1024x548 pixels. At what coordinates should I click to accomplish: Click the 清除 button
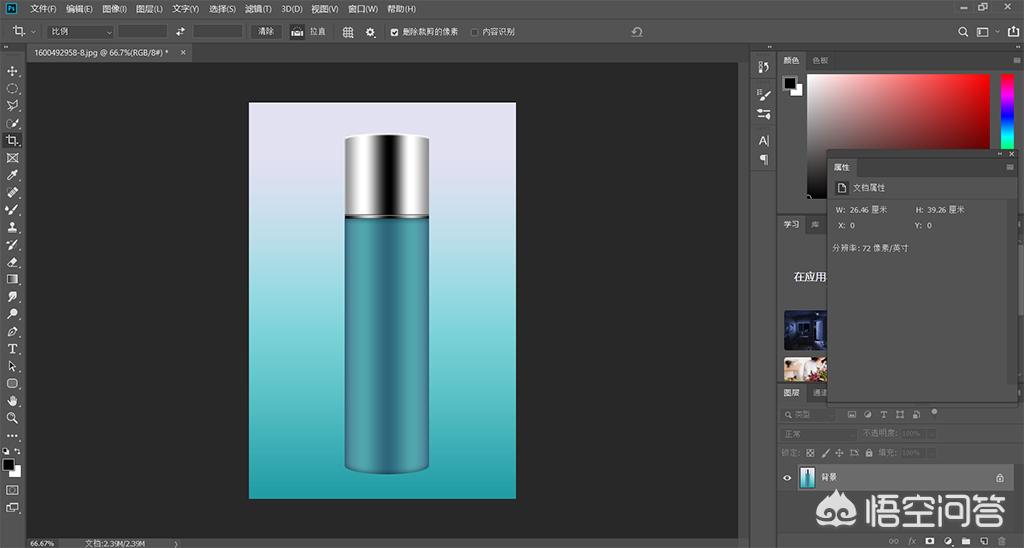(x=265, y=32)
